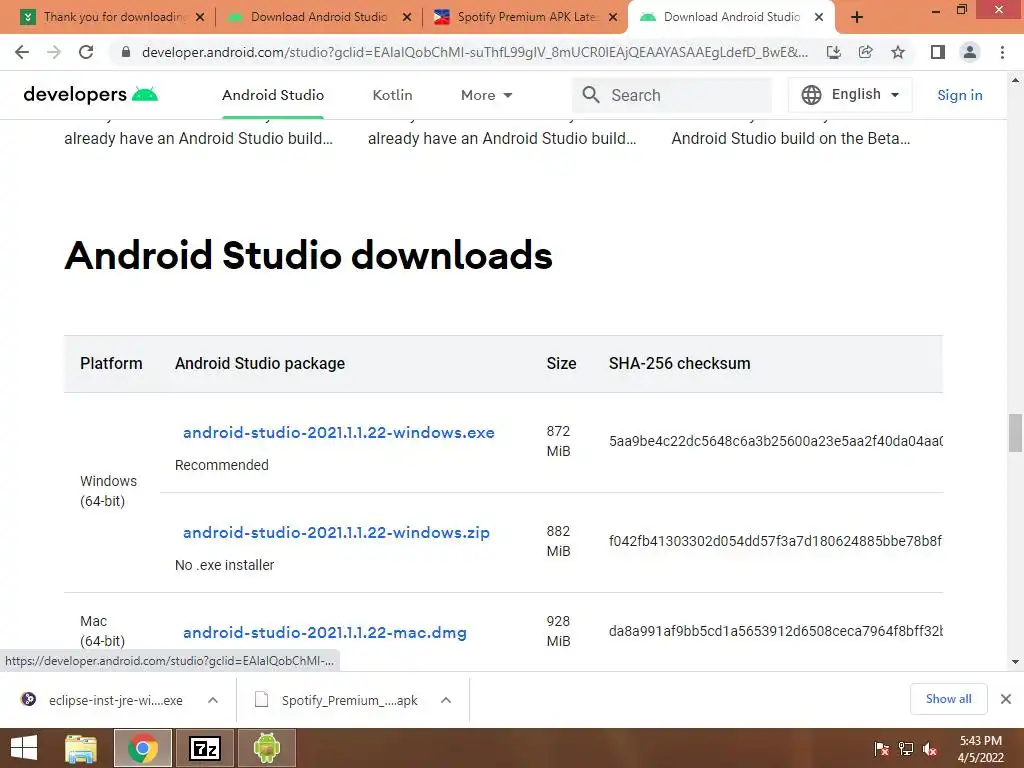1024x768 pixels.
Task: Click the page vertical scrollbar thumb
Action: (x=1015, y=432)
